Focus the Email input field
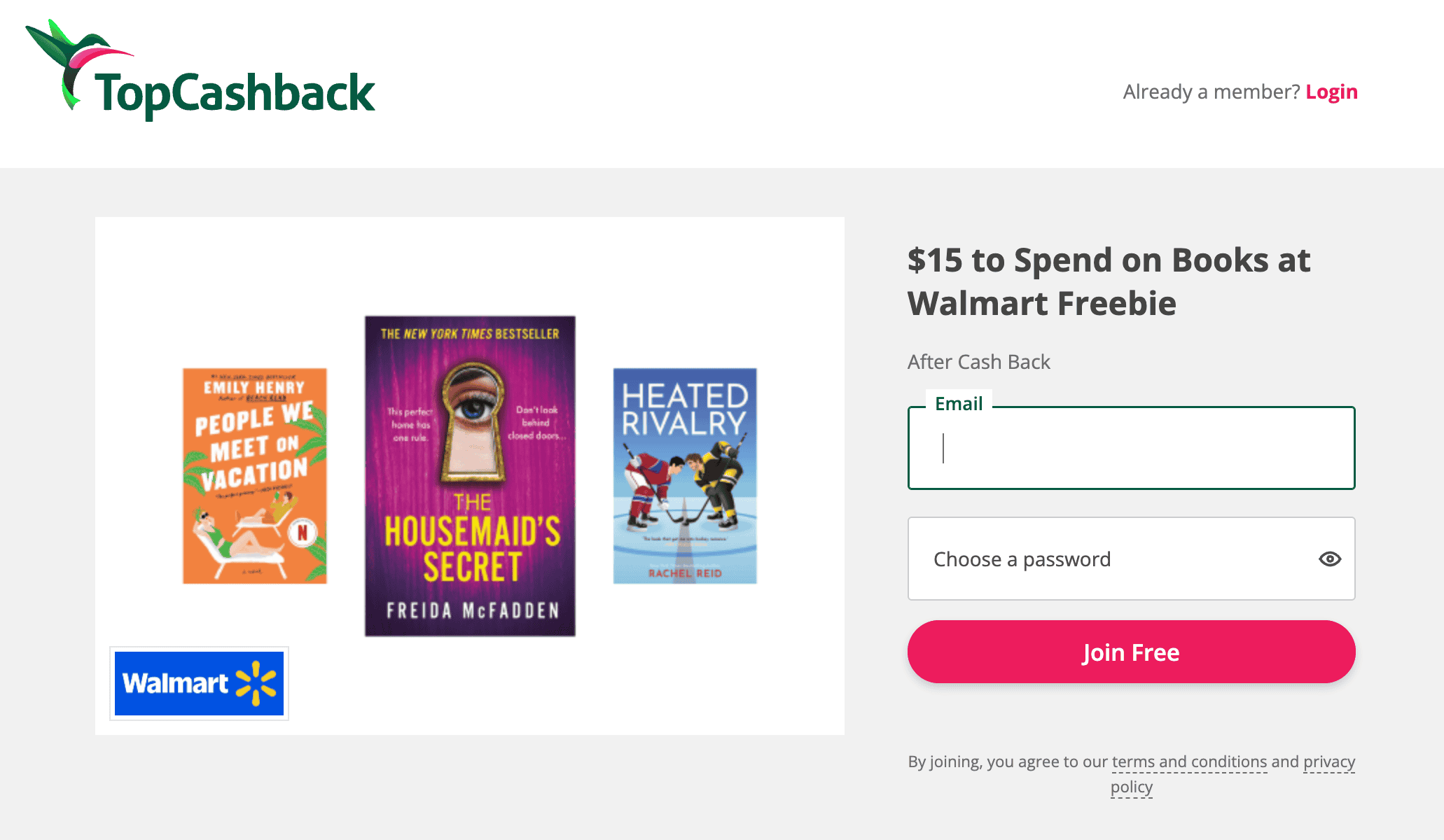 point(1131,449)
